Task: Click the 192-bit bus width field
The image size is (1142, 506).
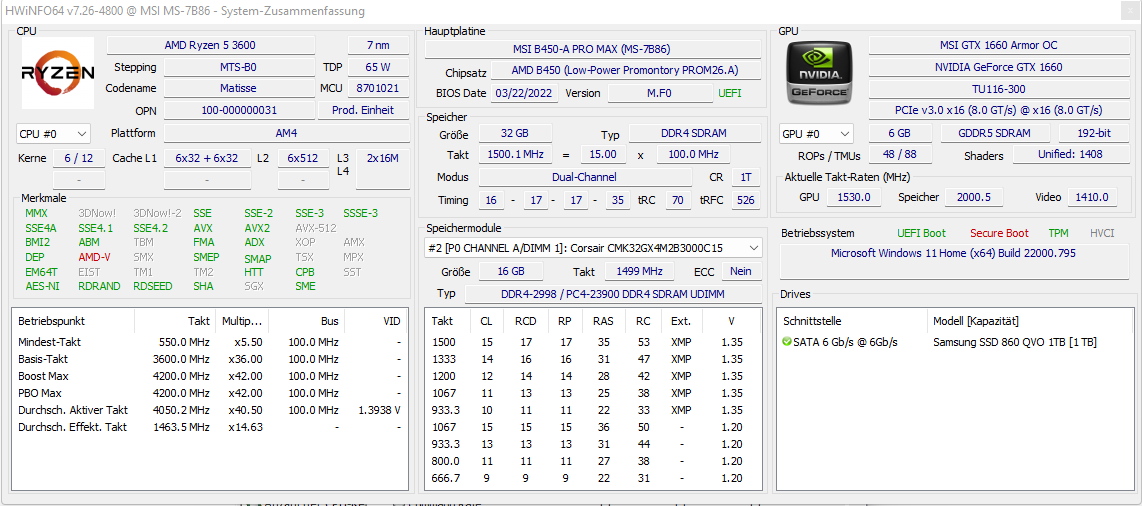Action: pyautogui.click(x=1094, y=133)
